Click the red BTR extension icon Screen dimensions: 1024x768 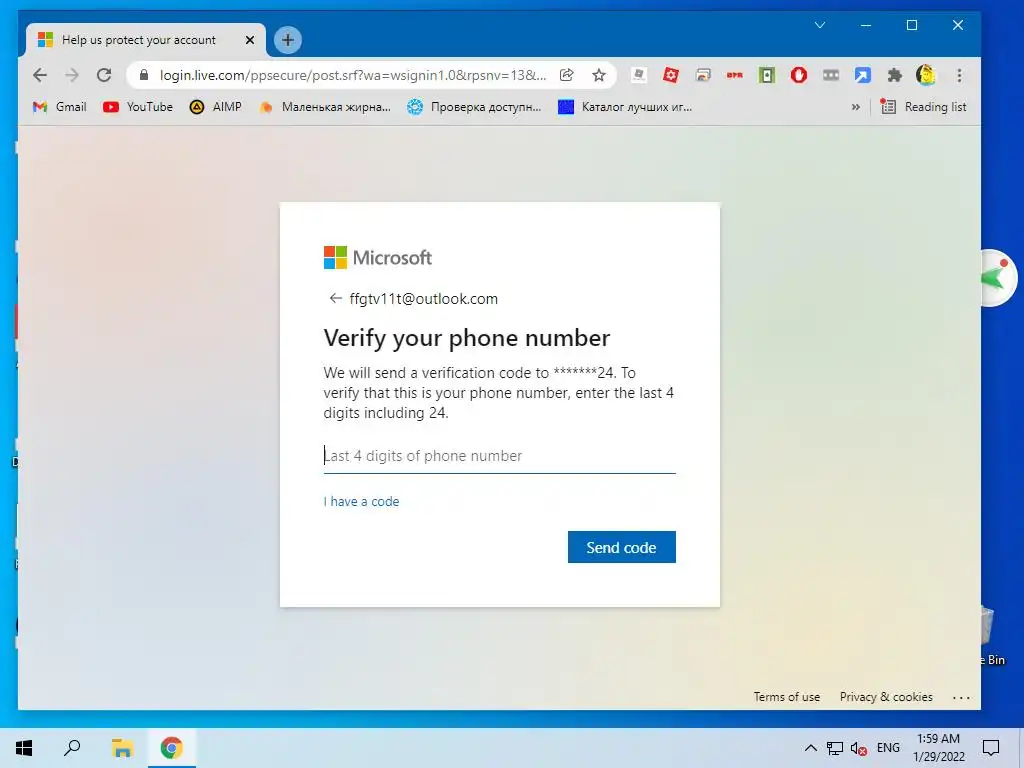(x=735, y=75)
